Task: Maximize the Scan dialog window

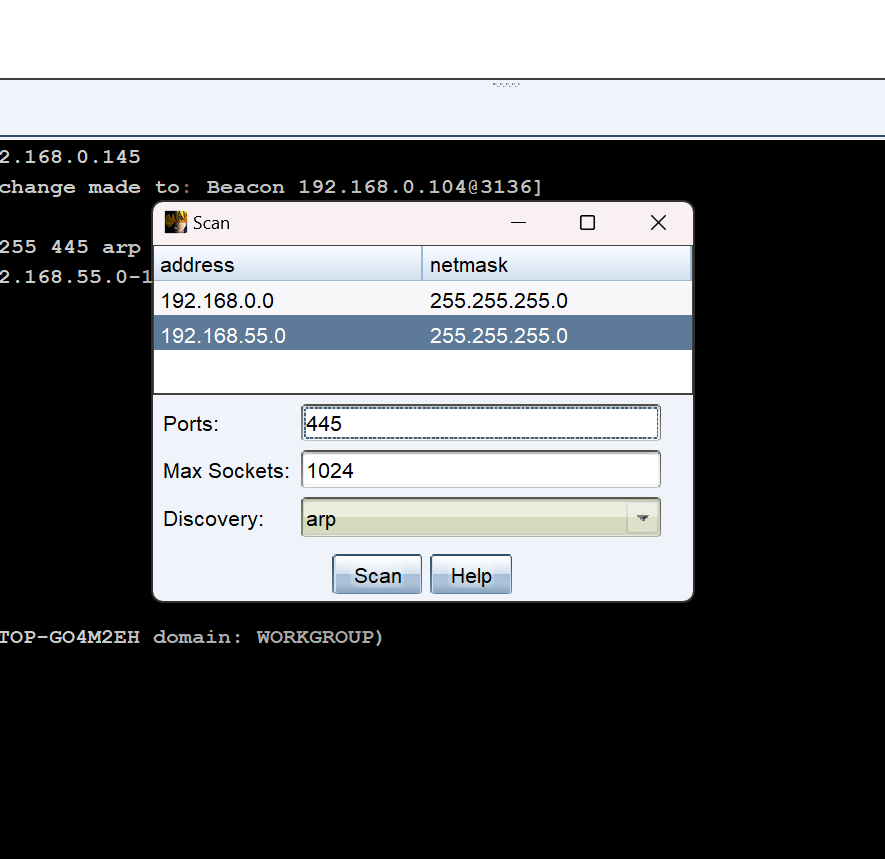Action: tap(588, 223)
